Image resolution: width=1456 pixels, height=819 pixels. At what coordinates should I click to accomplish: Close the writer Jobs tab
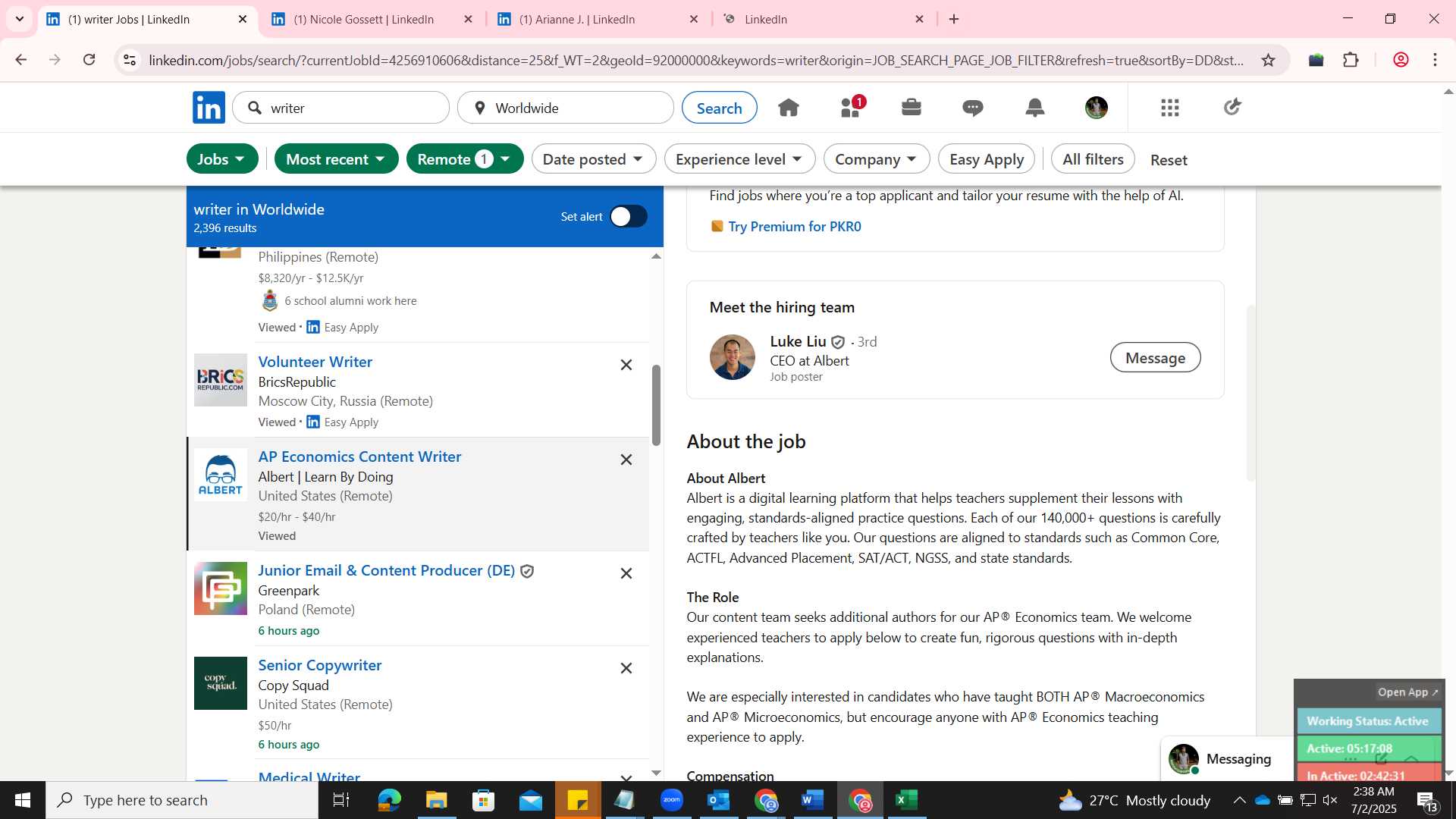click(x=243, y=19)
